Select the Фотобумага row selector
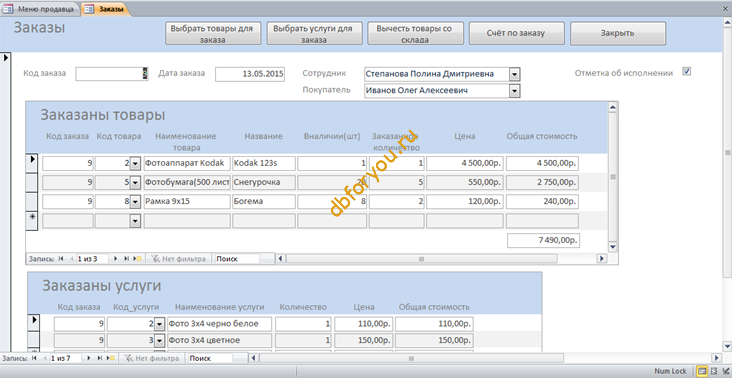Screen dimensions: 732x378 coord(32,182)
